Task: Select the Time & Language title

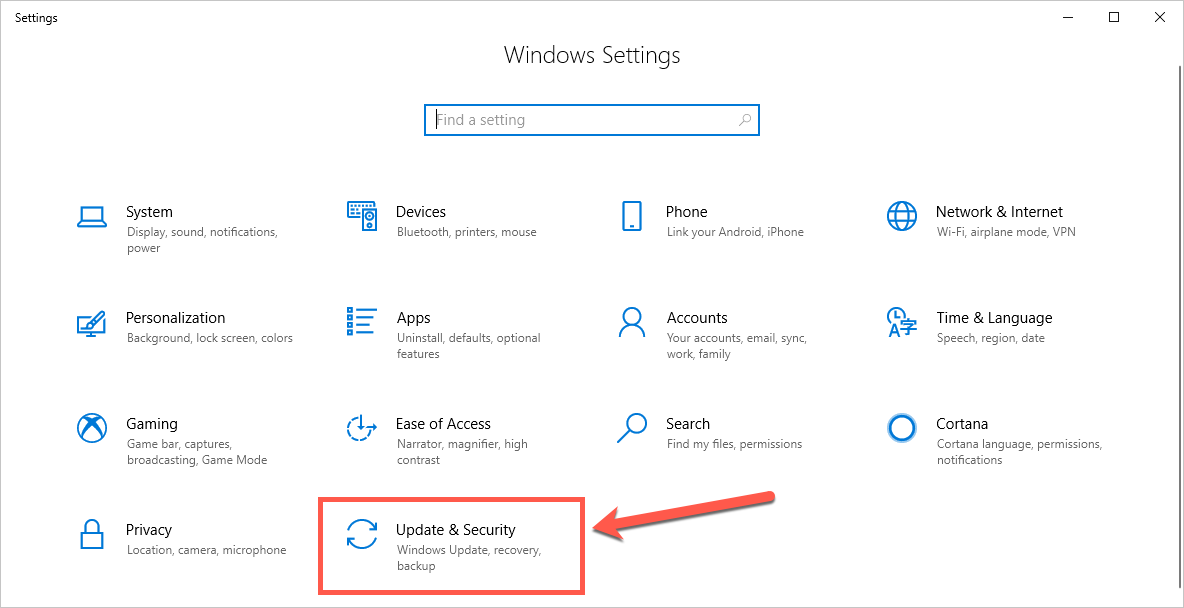Action: pyautogui.click(x=994, y=318)
